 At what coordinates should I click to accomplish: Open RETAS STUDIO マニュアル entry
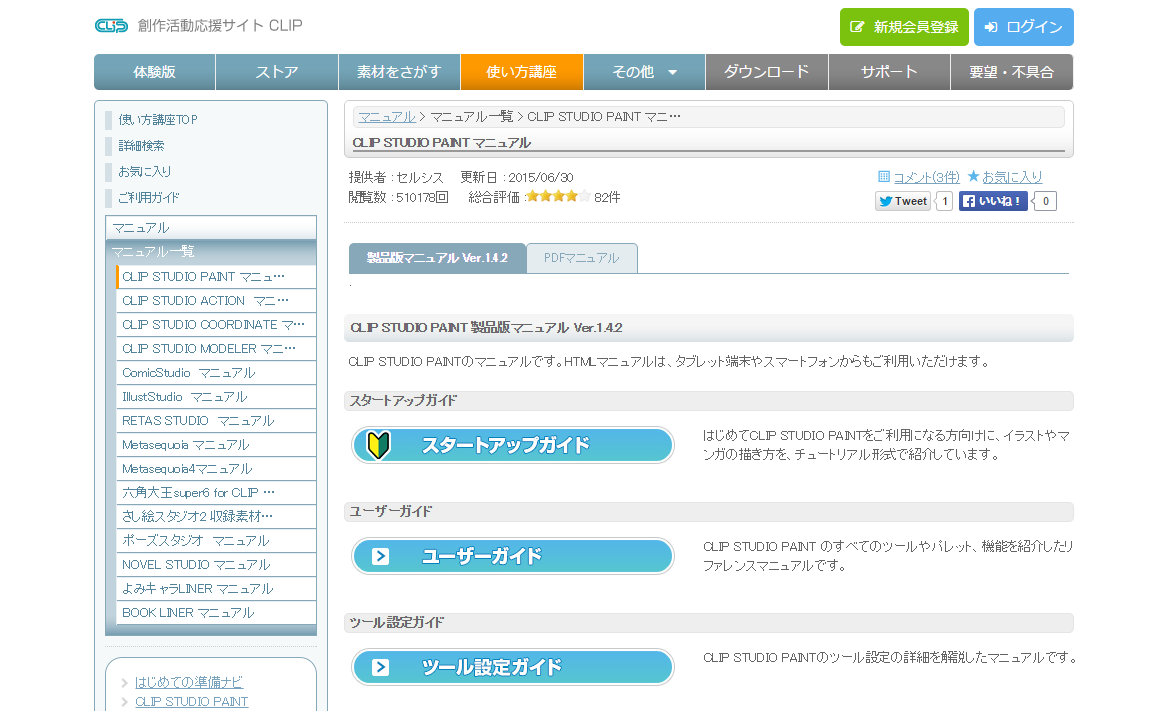pos(216,421)
